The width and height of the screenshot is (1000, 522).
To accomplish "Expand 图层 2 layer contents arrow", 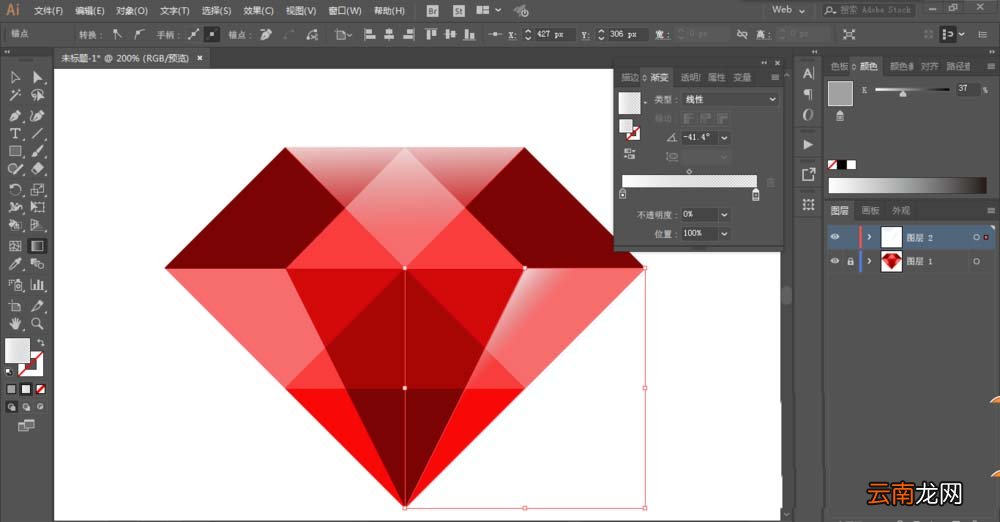I will [869, 237].
